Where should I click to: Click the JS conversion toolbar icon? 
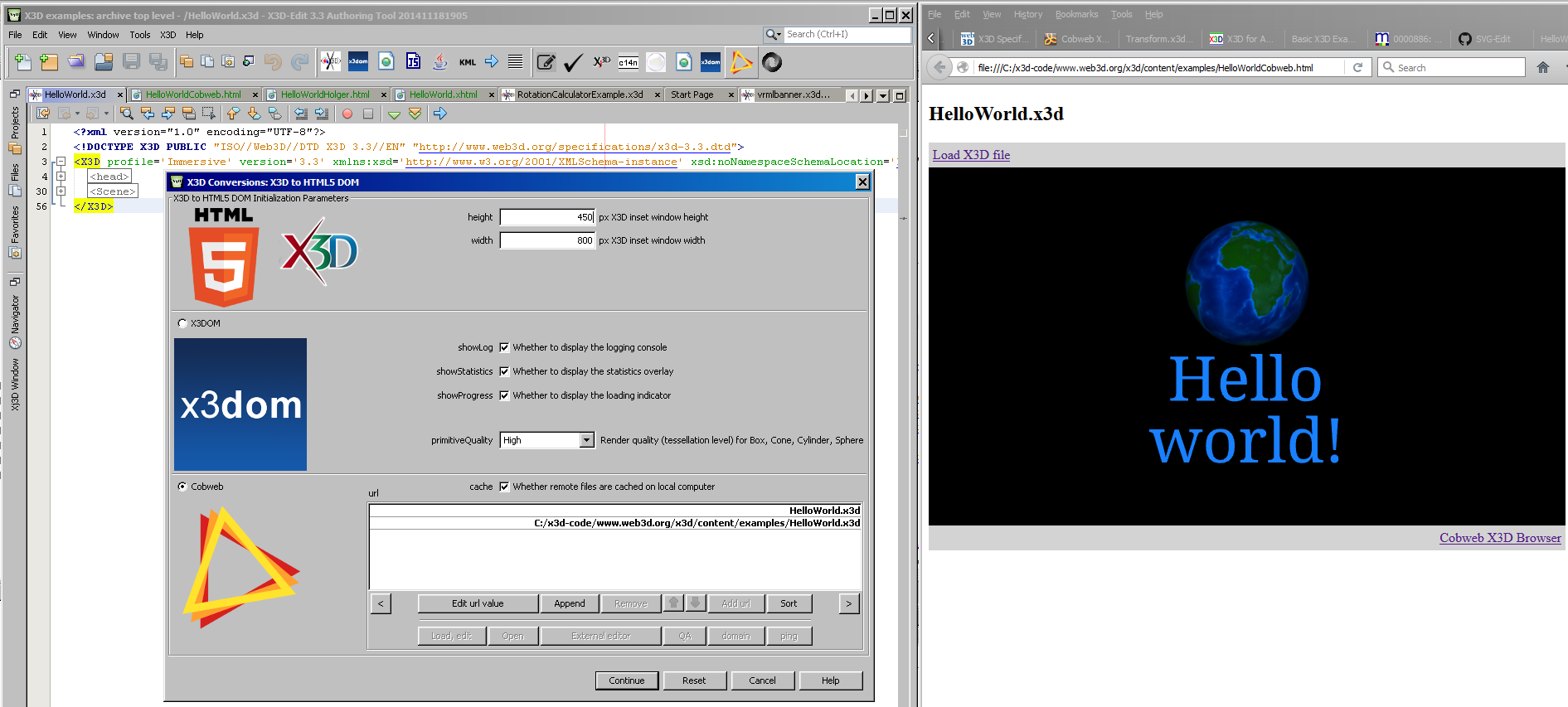click(413, 61)
